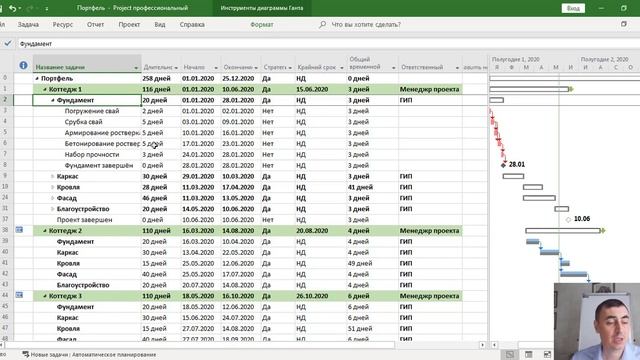Open the Длительность column filter dropdown

pos(176,68)
